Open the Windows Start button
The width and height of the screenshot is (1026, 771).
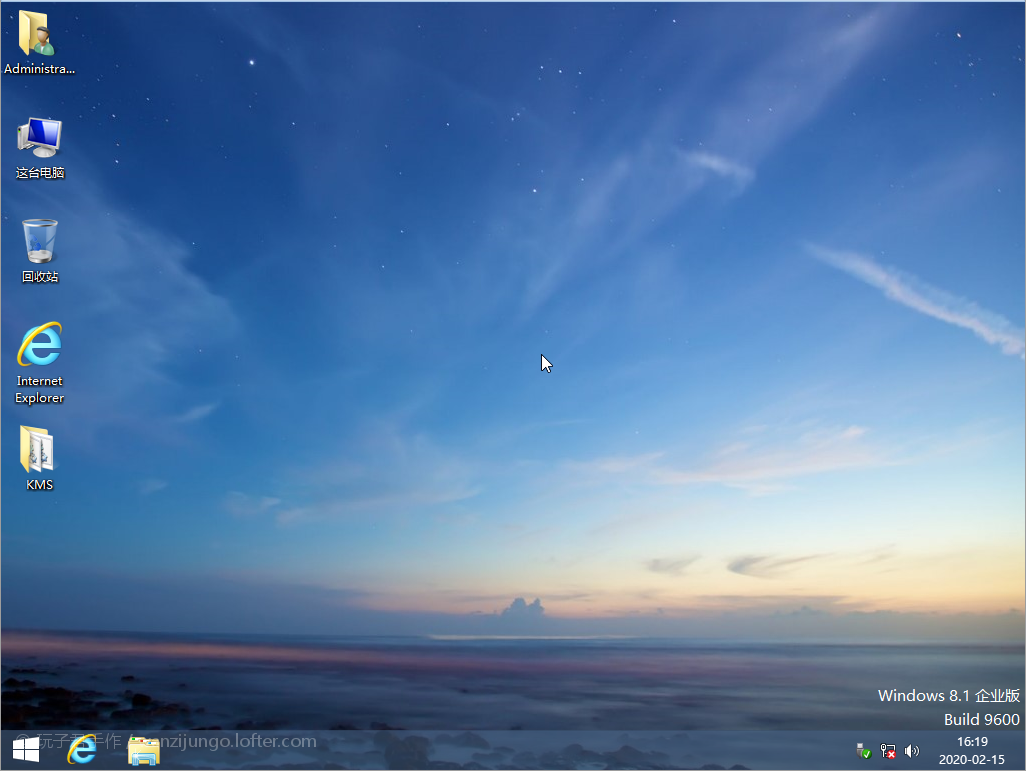tap(26, 750)
